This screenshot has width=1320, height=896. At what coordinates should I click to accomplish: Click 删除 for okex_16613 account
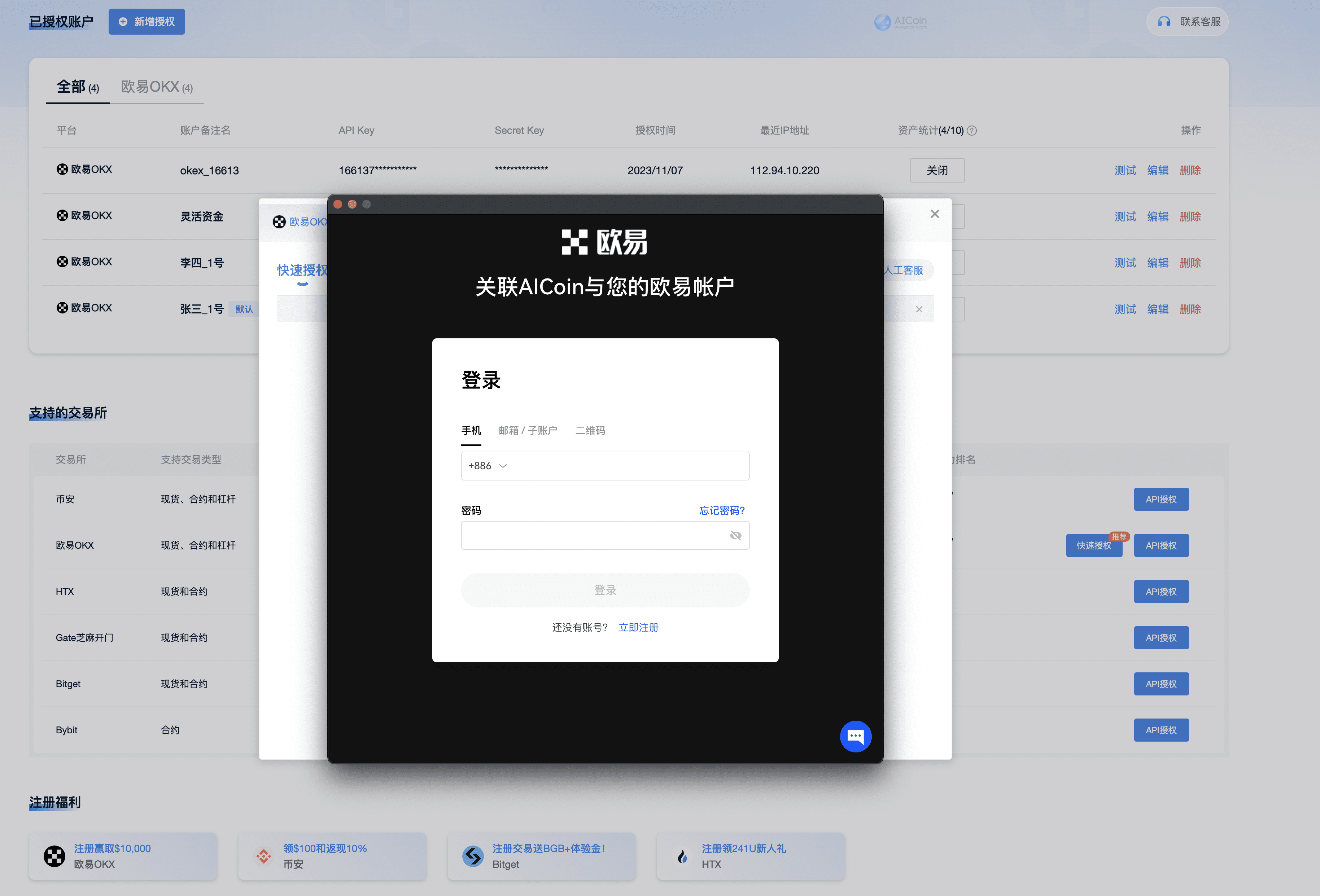(1190, 170)
